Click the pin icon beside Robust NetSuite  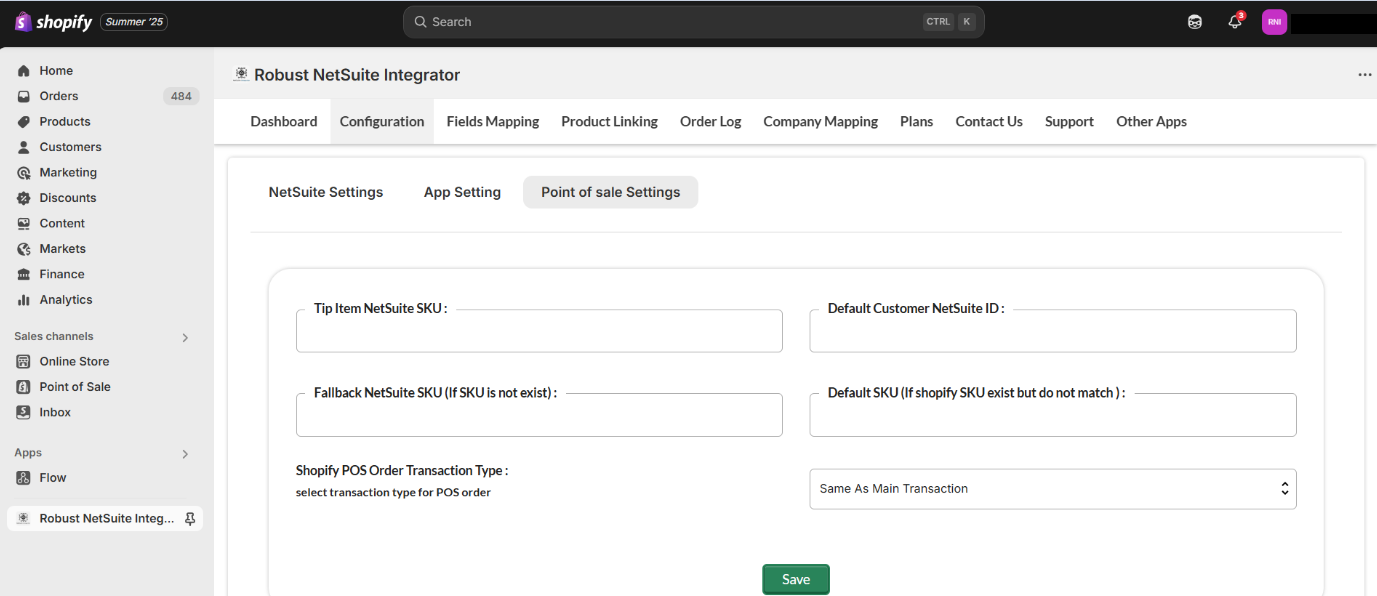pyautogui.click(x=190, y=519)
